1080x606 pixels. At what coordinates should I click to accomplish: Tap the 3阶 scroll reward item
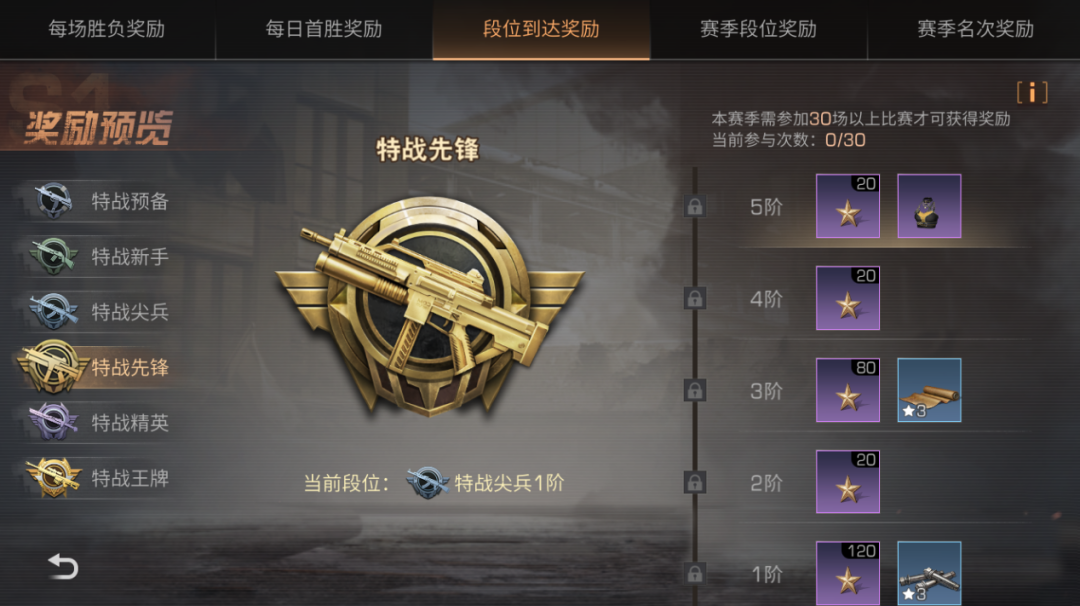(928, 390)
